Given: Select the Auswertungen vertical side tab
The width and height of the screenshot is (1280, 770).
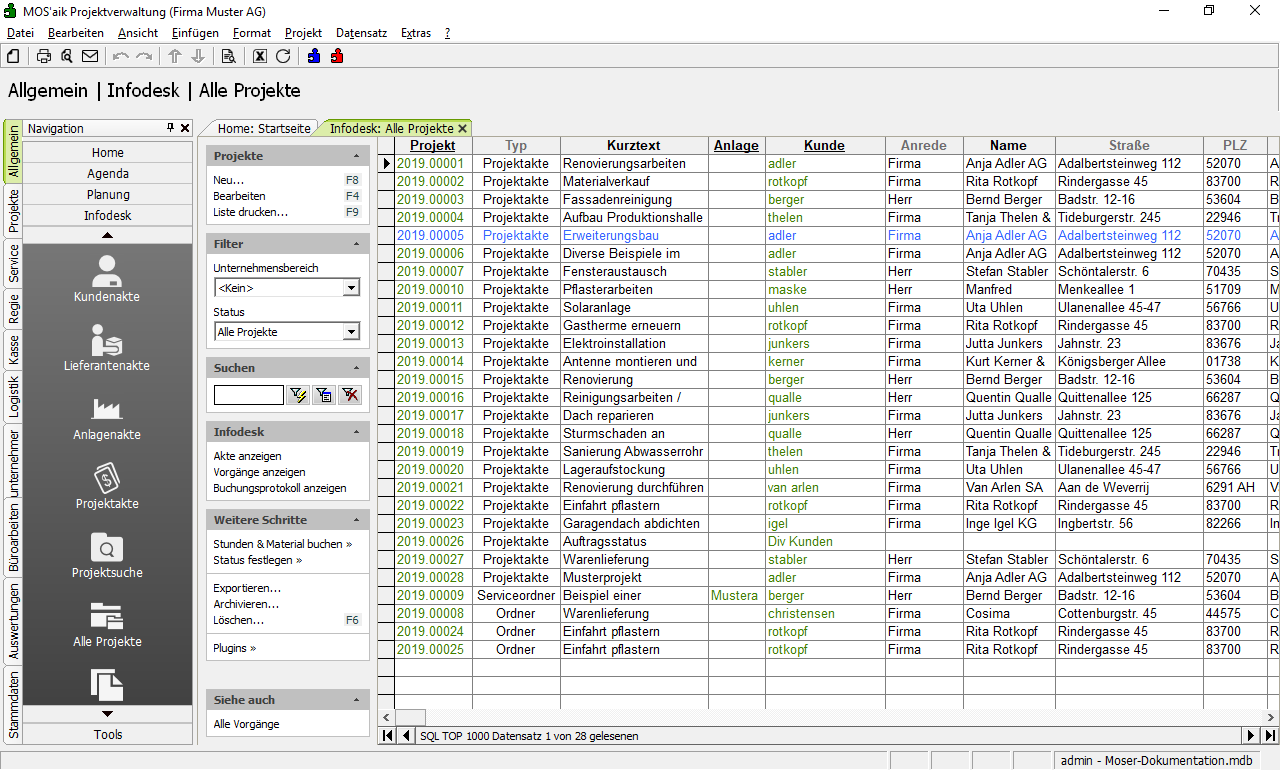Looking at the screenshot, I should 14,622.
